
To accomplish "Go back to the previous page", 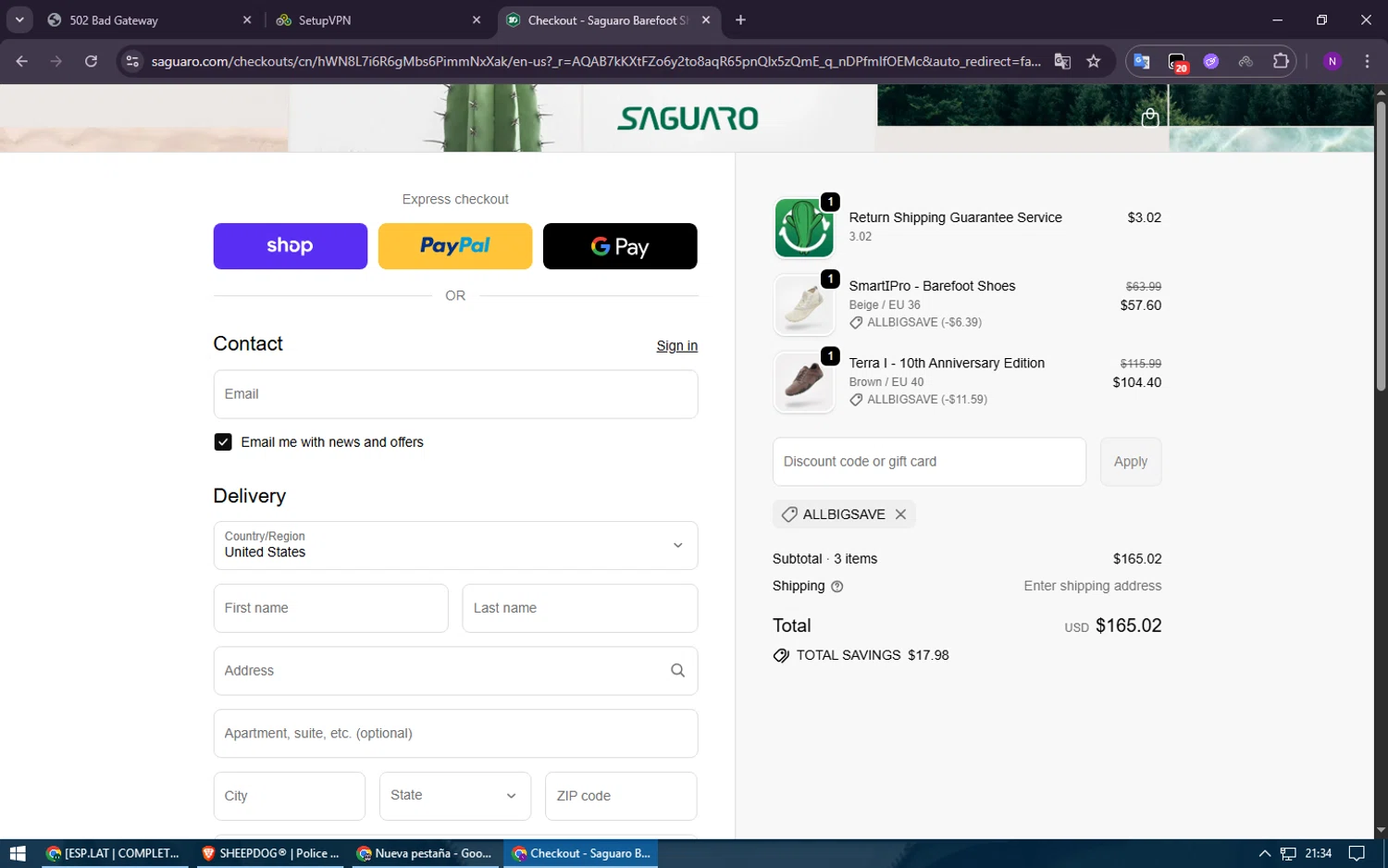I will [x=22, y=61].
